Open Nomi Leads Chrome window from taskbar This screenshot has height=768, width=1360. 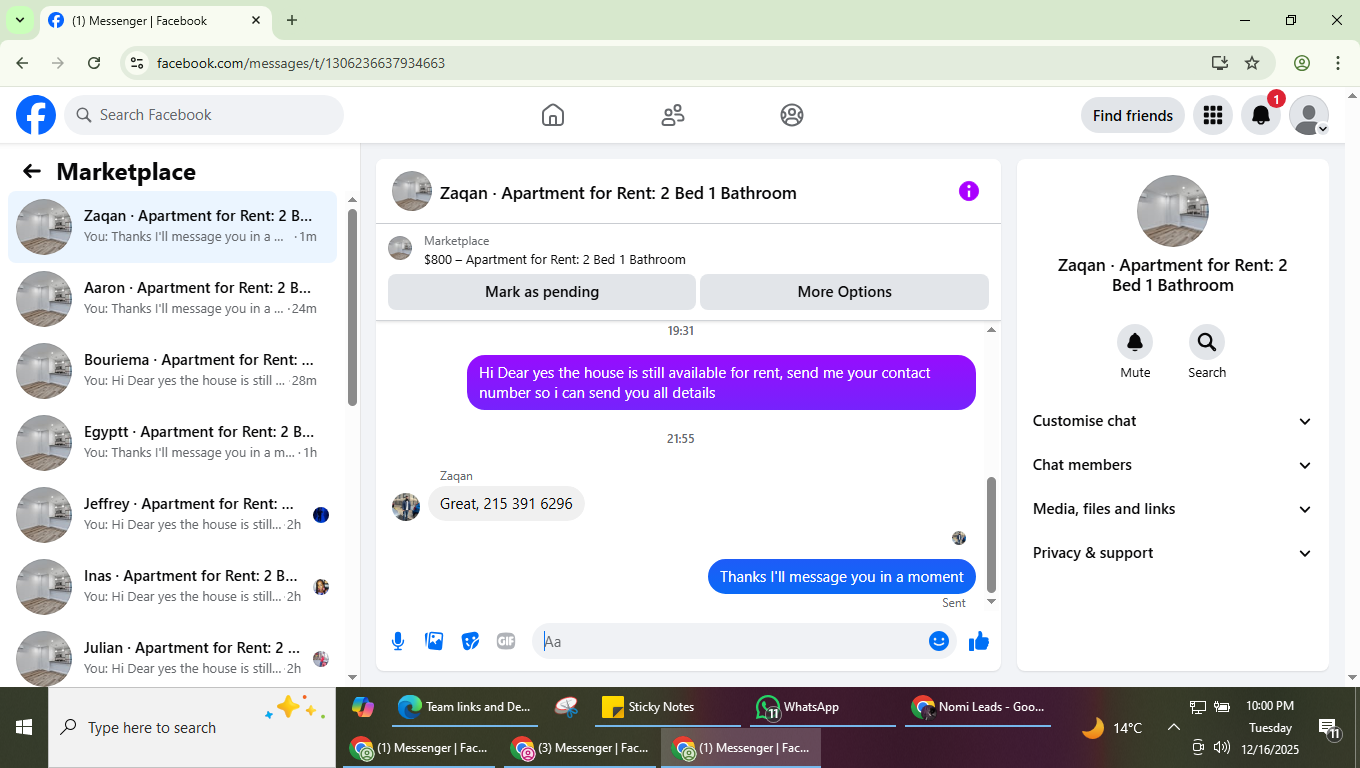[x=978, y=707]
